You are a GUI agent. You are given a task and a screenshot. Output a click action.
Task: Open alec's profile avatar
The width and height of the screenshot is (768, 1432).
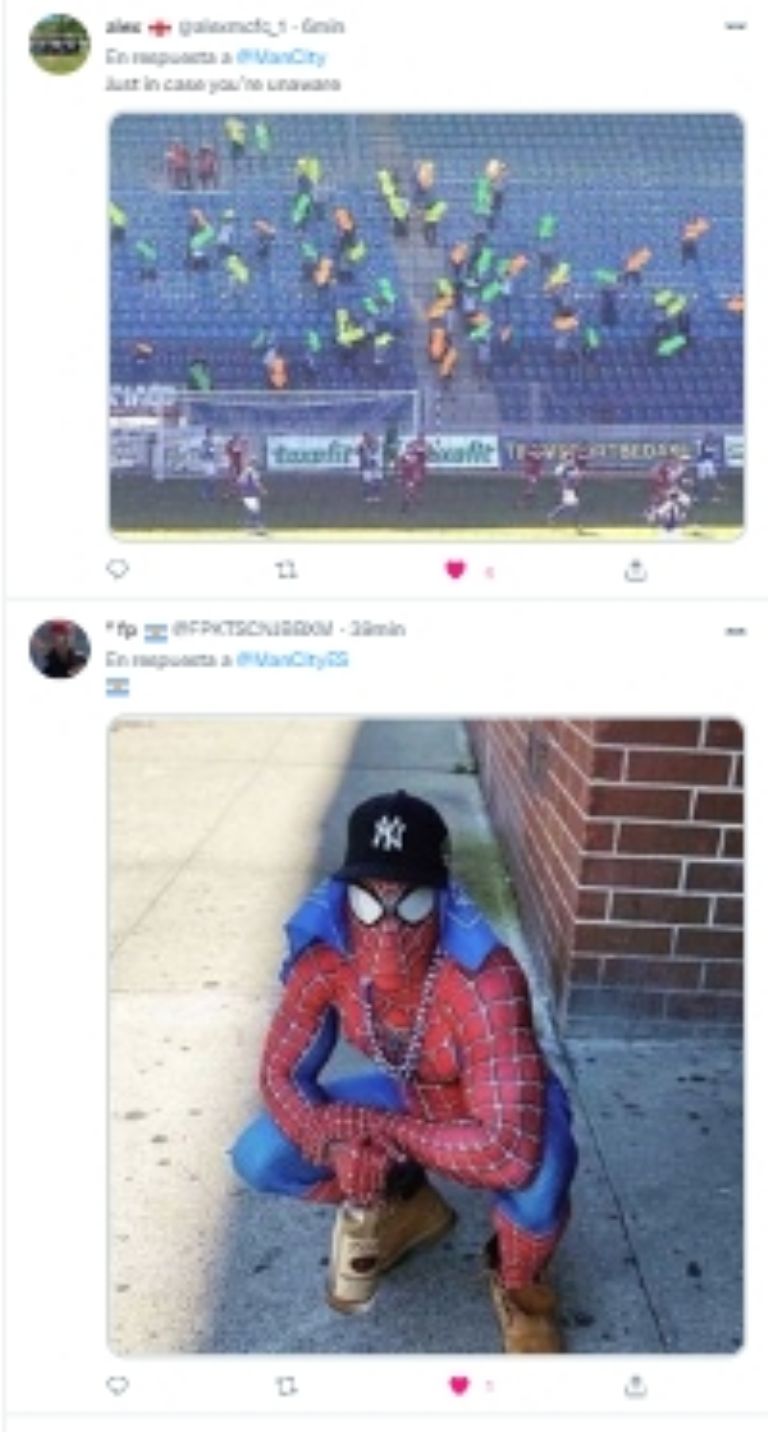point(59,44)
